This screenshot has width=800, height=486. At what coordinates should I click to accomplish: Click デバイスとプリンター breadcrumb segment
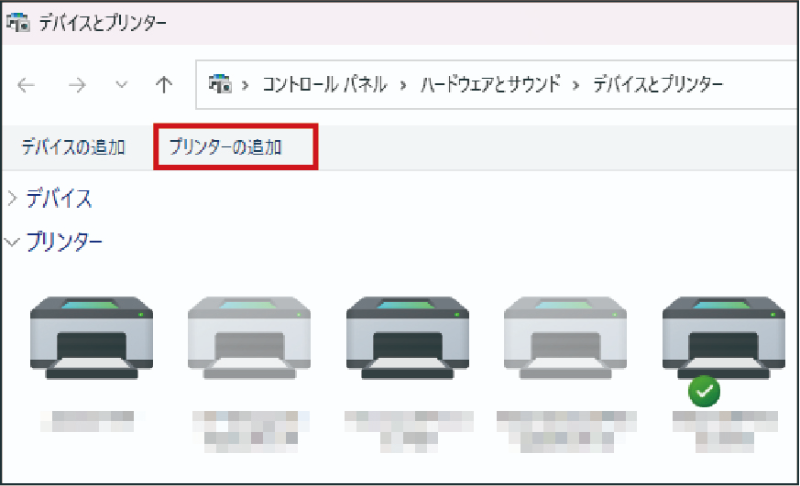(x=658, y=84)
